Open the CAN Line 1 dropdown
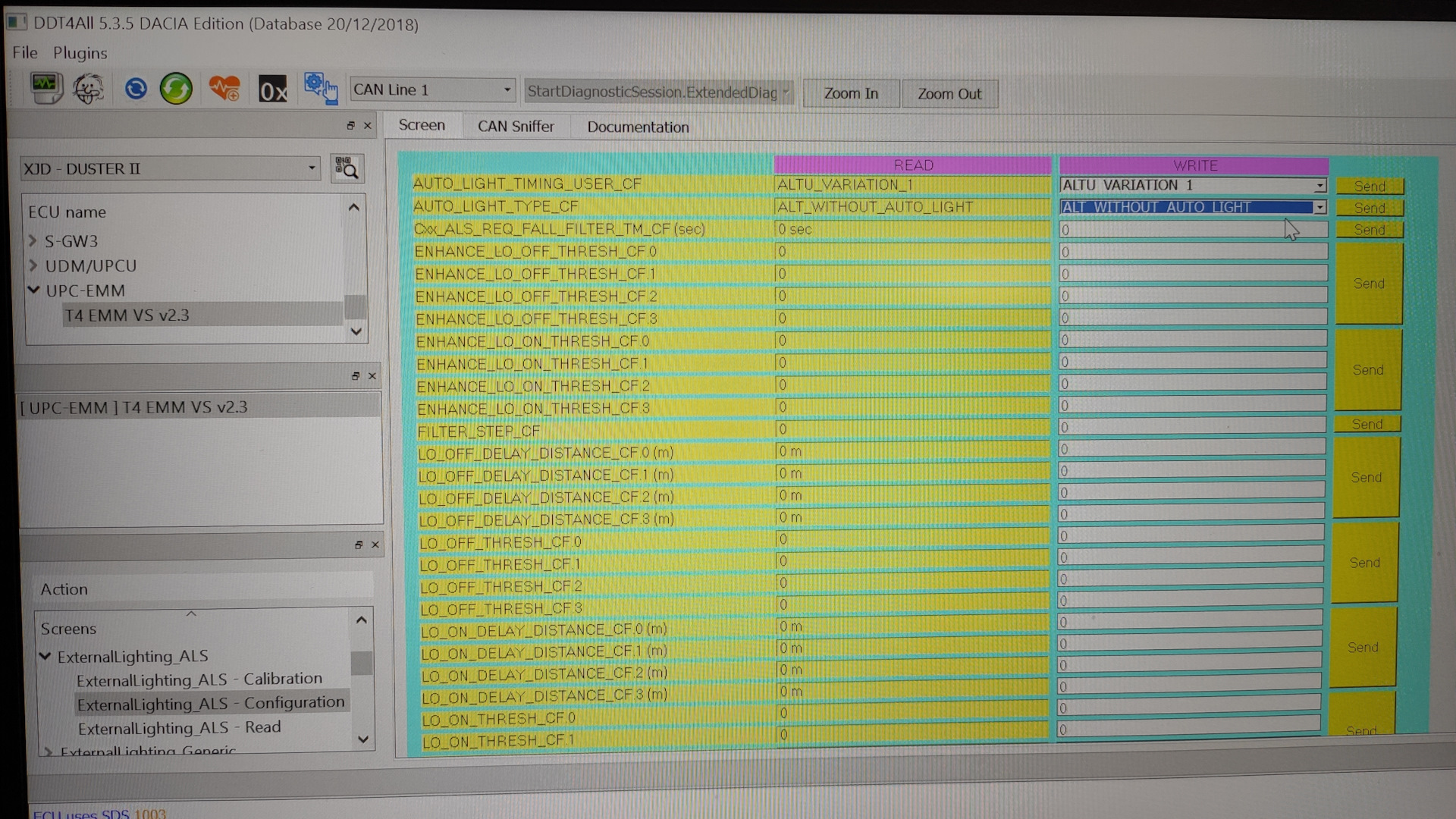 pyautogui.click(x=432, y=90)
